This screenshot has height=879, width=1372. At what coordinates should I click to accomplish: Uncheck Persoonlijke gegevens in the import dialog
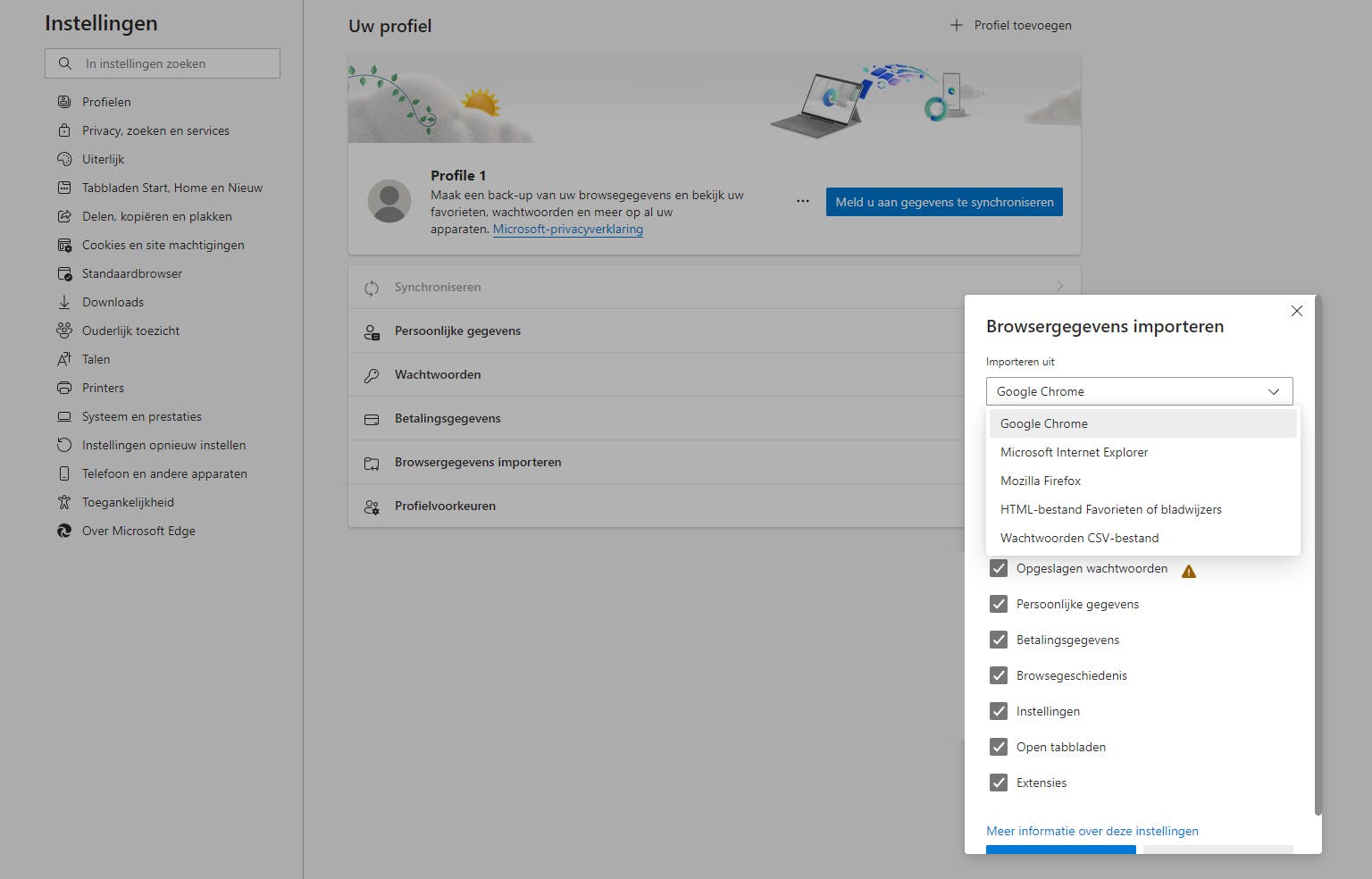coord(999,604)
